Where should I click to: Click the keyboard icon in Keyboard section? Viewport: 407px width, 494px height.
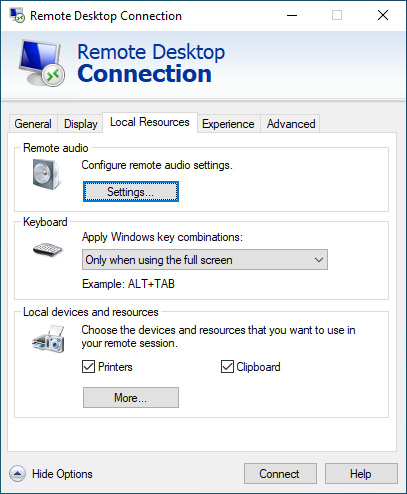click(48, 249)
